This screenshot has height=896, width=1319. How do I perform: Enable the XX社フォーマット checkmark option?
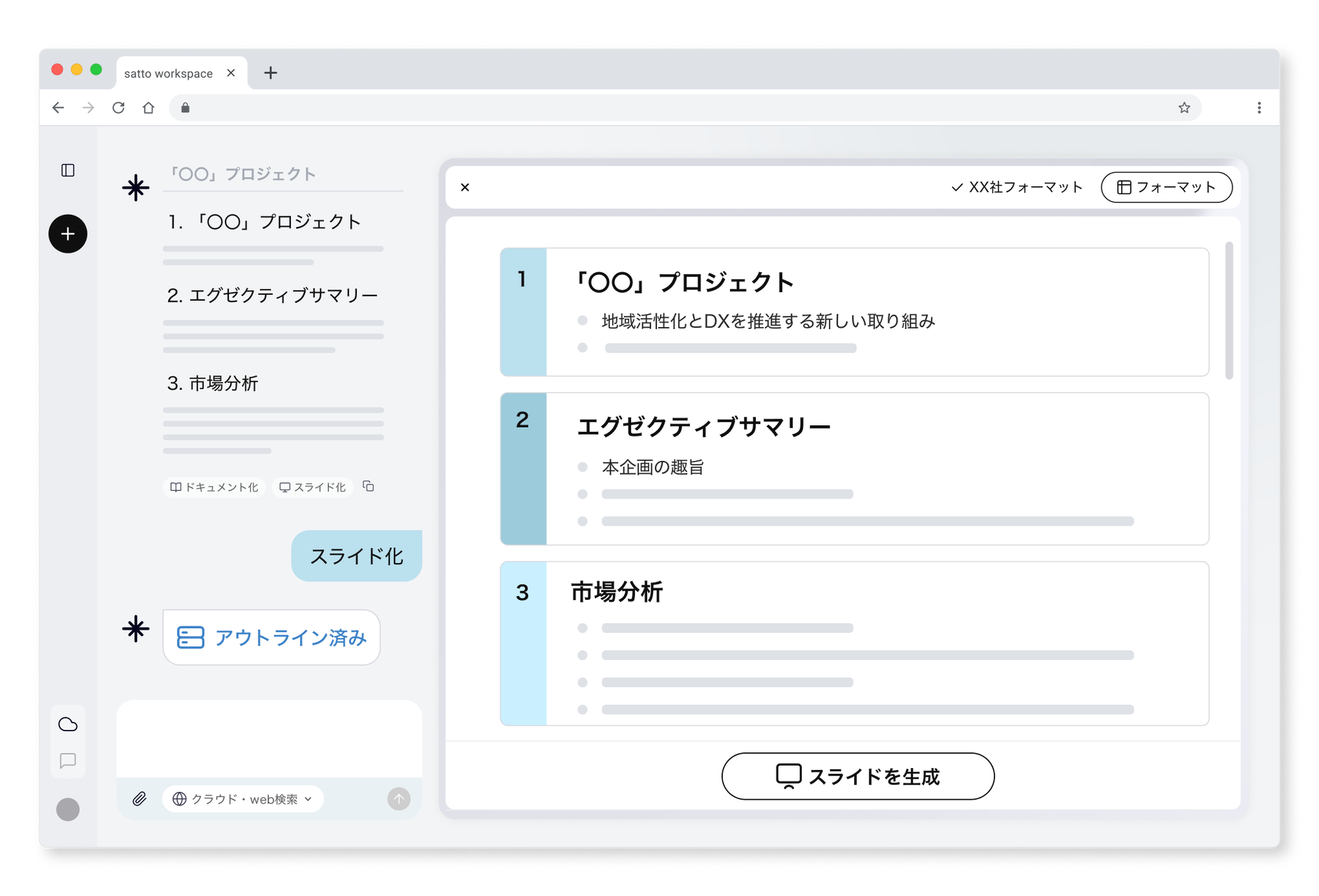click(1018, 187)
